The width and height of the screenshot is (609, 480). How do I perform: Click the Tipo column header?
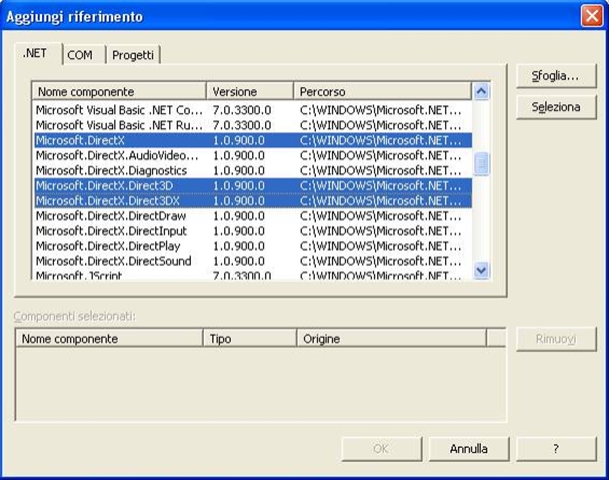point(250,339)
